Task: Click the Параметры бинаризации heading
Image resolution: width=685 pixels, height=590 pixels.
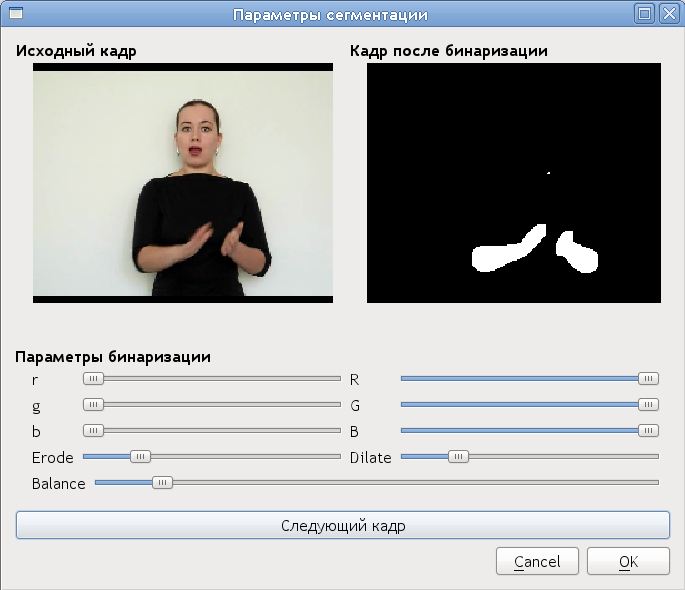Action: [113, 357]
